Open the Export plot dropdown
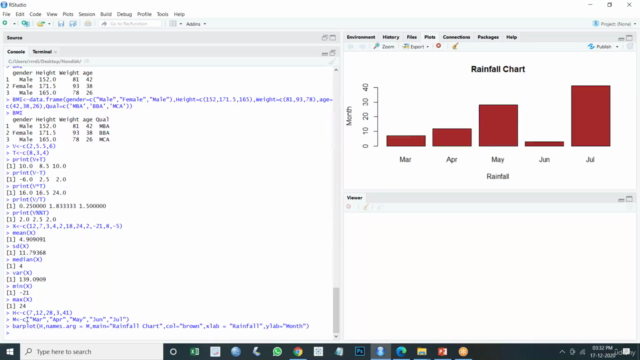Viewport: 640px width, 360px height. [416, 47]
